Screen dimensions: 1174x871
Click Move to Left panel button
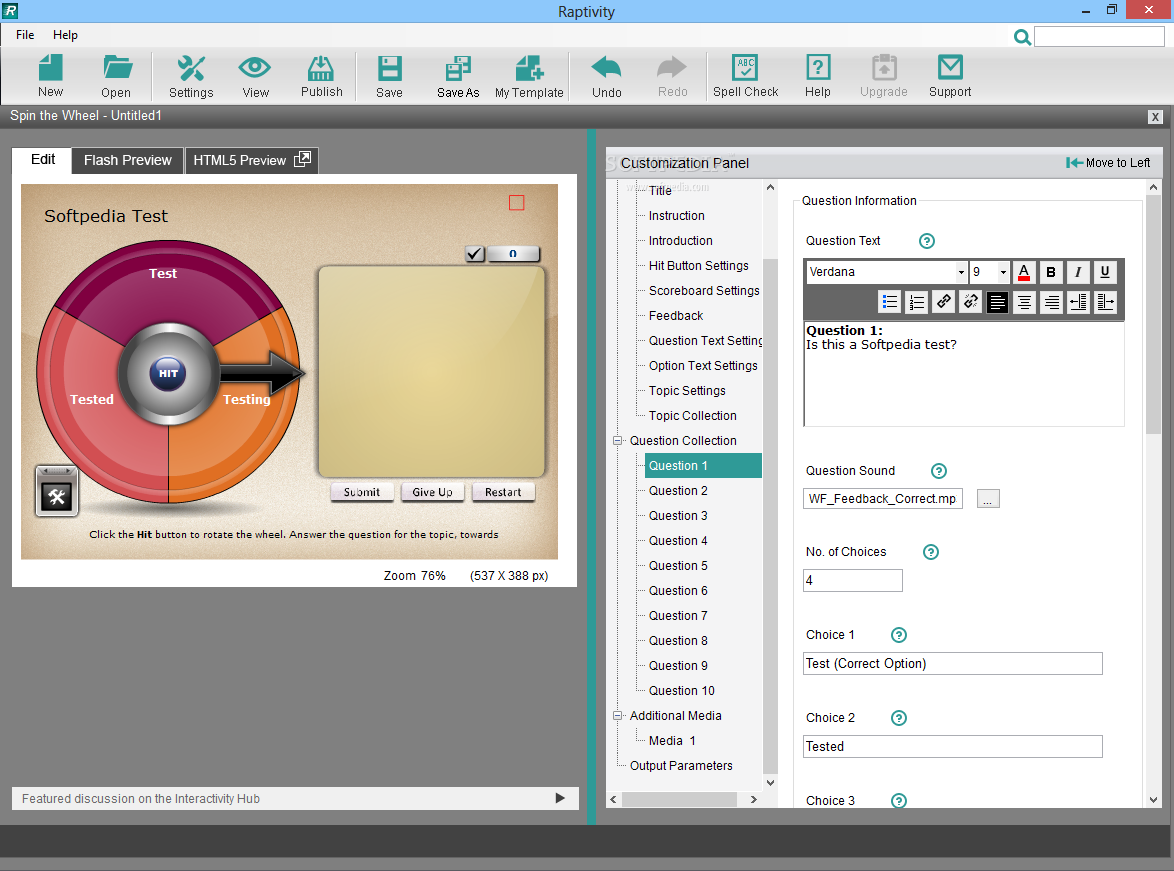click(x=1108, y=163)
